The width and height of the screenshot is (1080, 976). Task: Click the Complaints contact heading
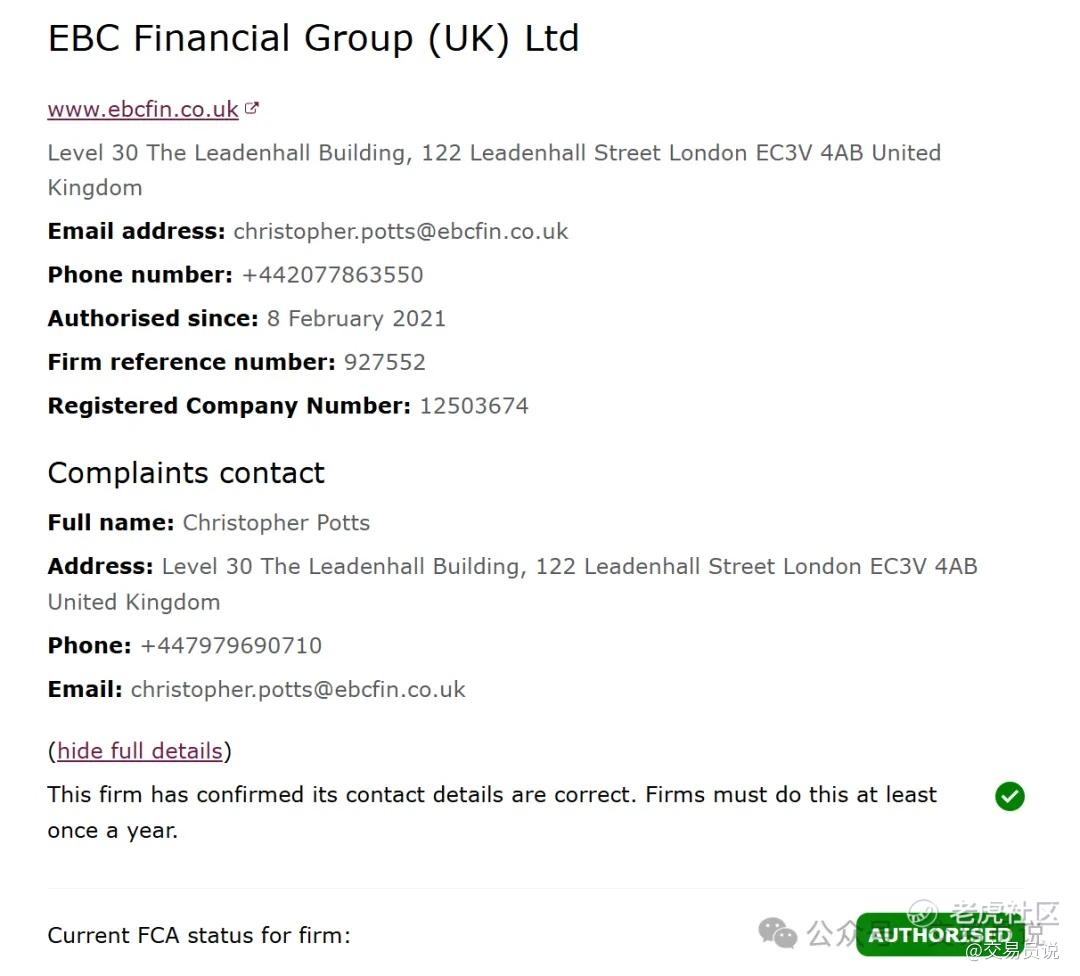[186, 473]
